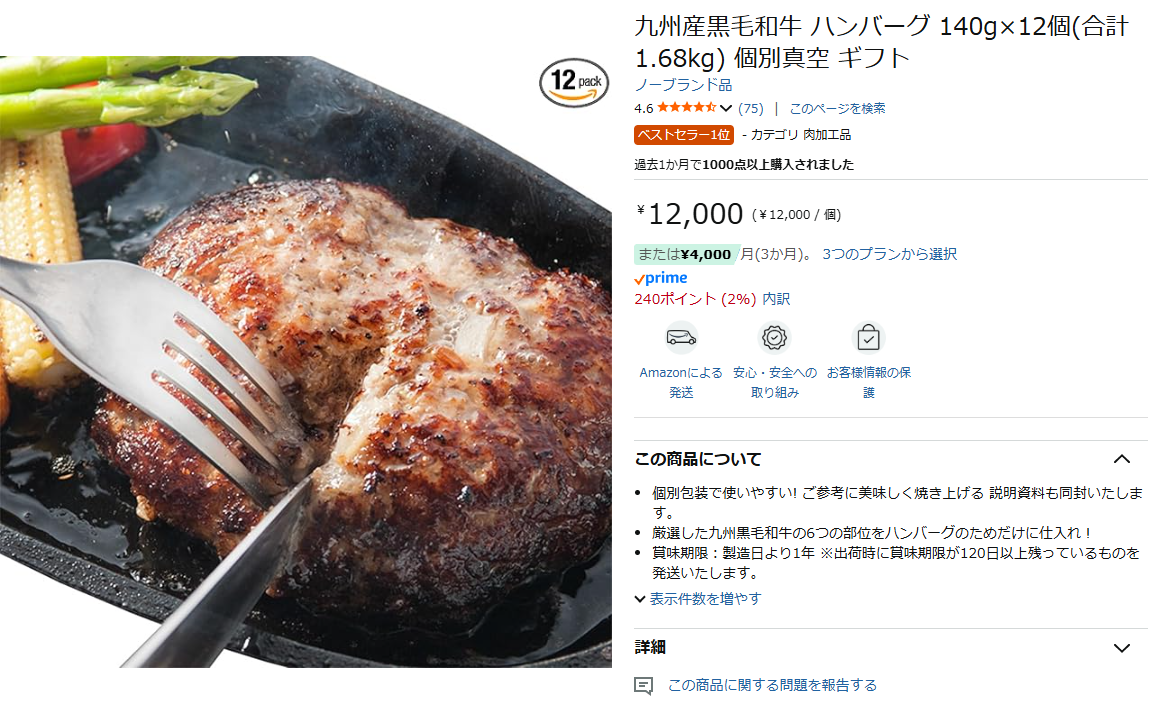1172x701 pixels.
Task: Open the 内訳 points breakdown link
Action: [x=776, y=299]
